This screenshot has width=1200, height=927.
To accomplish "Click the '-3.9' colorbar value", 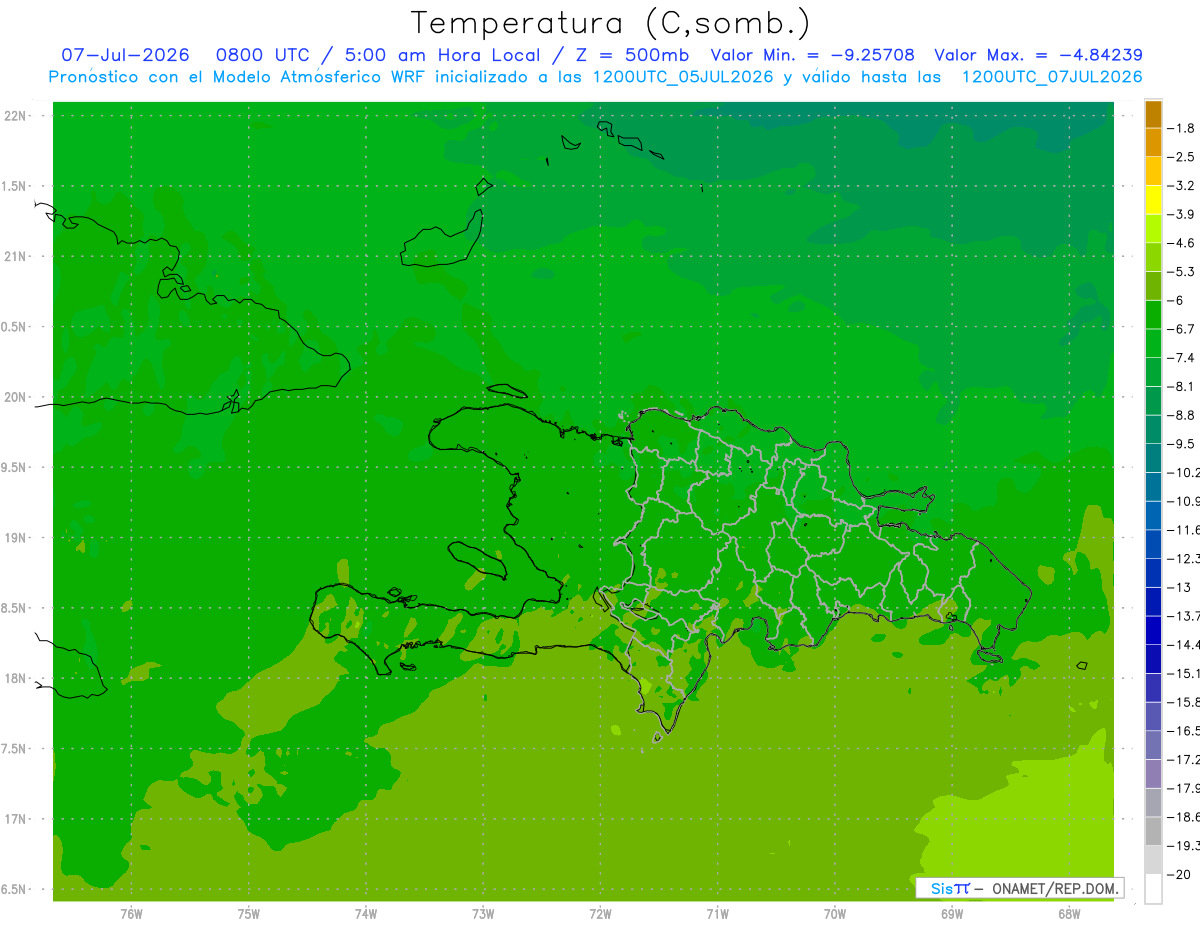I will pyautogui.click(x=1182, y=214).
